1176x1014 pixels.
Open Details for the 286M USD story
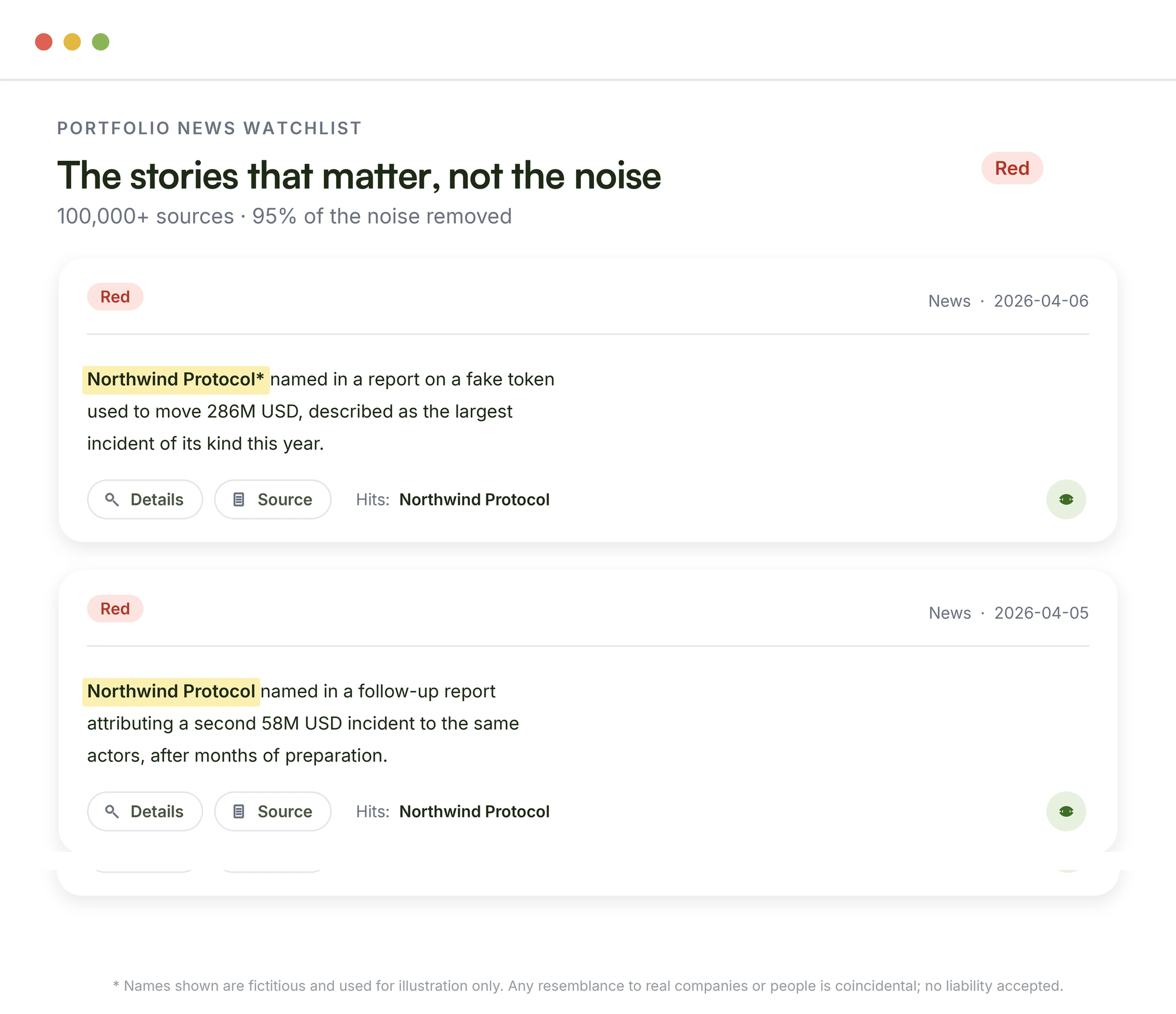pos(145,499)
